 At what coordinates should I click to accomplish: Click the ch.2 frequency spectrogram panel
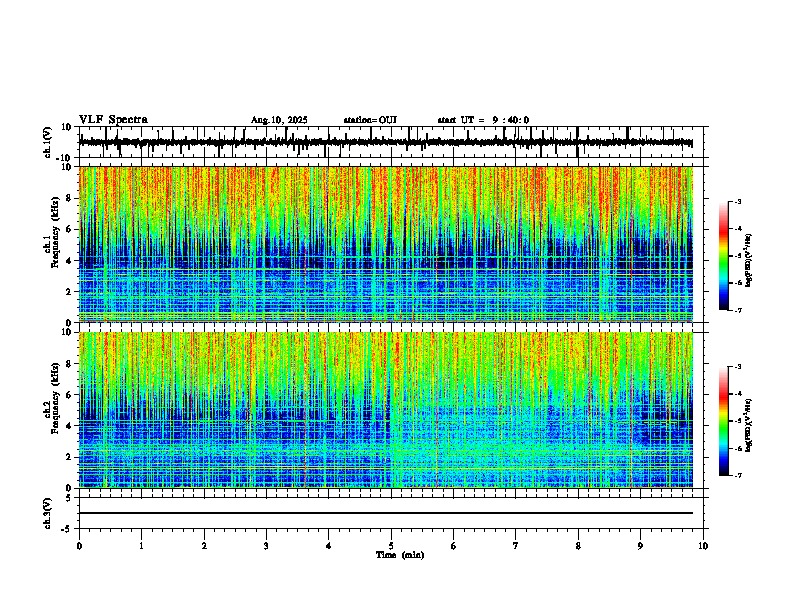click(386, 410)
